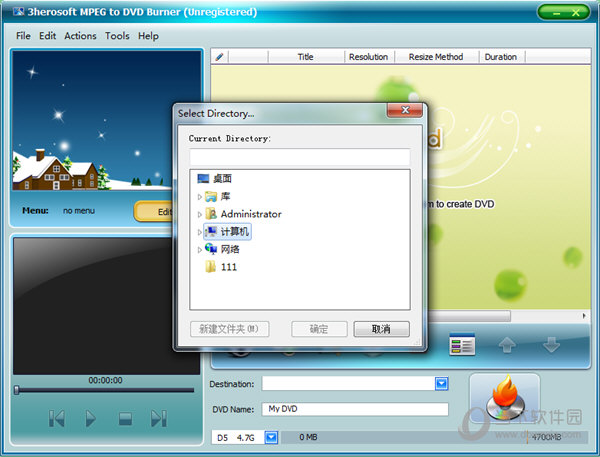Select the 网络 network item

pos(230,249)
